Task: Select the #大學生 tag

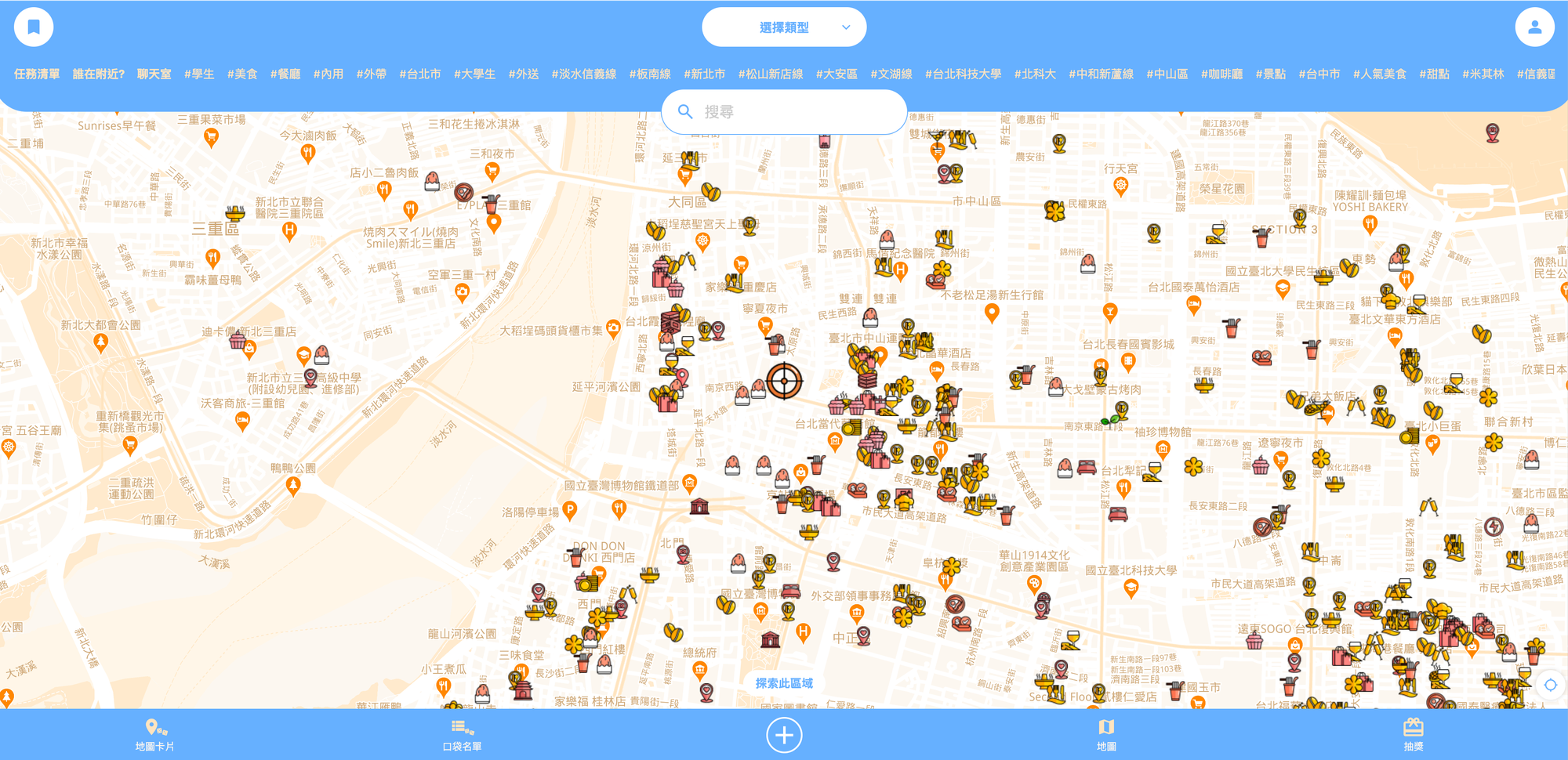Action: point(474,74)
